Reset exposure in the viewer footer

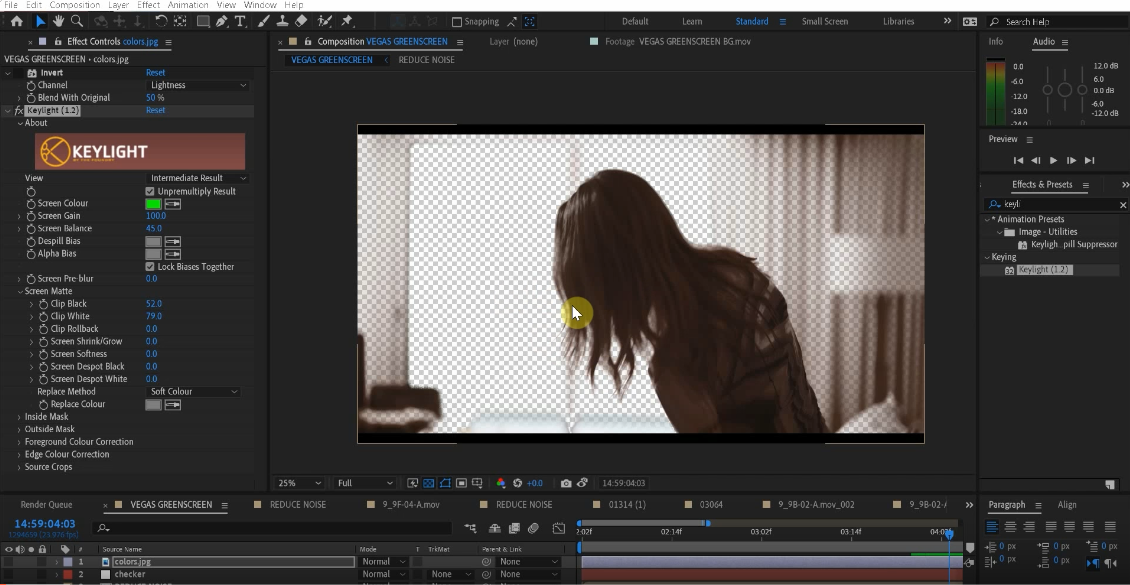click(x=517, y=483)
